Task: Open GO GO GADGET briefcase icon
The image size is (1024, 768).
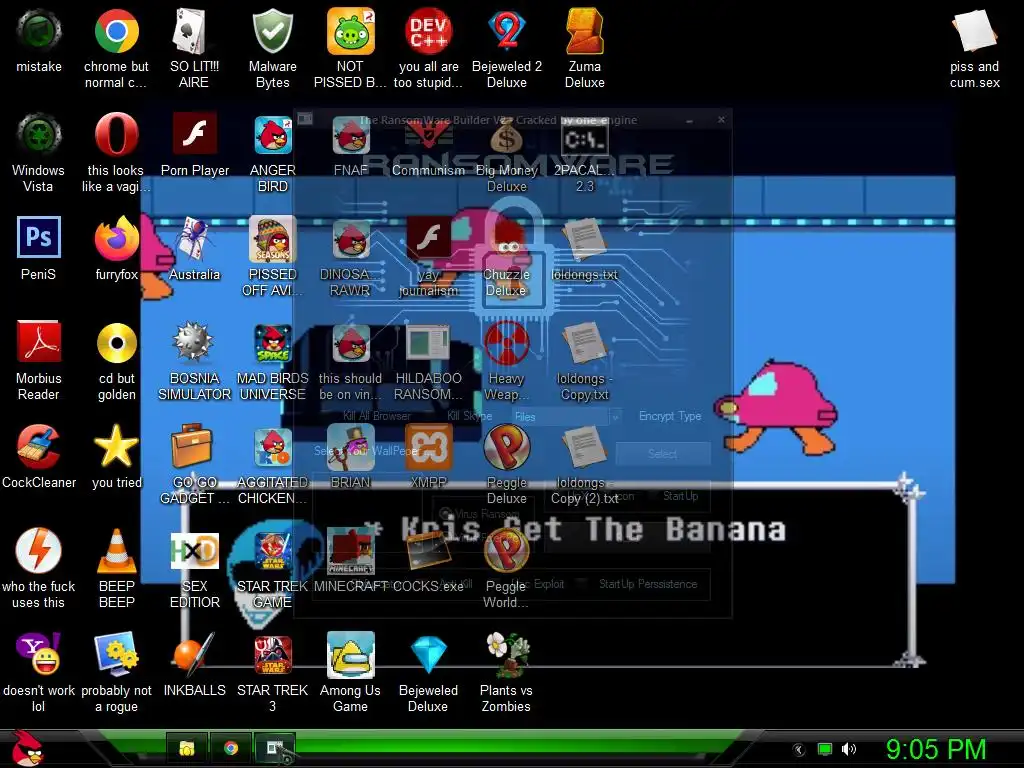Action: tap(191, 447)
